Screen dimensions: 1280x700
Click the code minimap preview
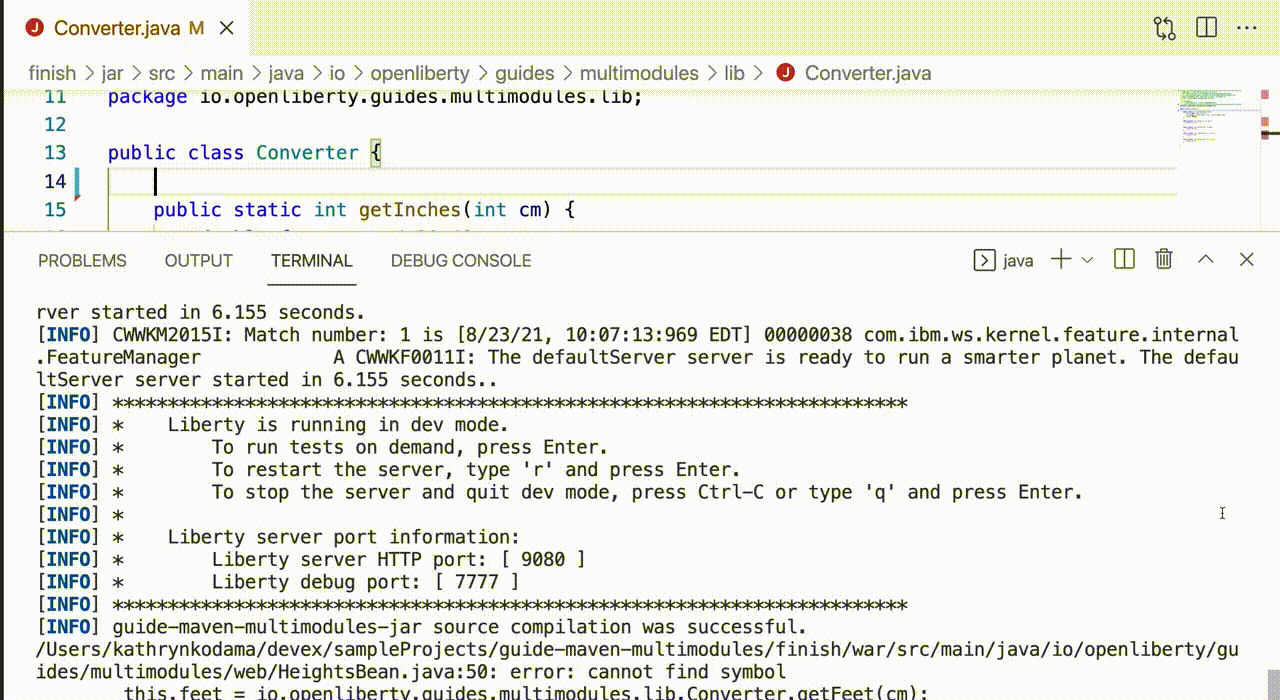(1210, 115)
